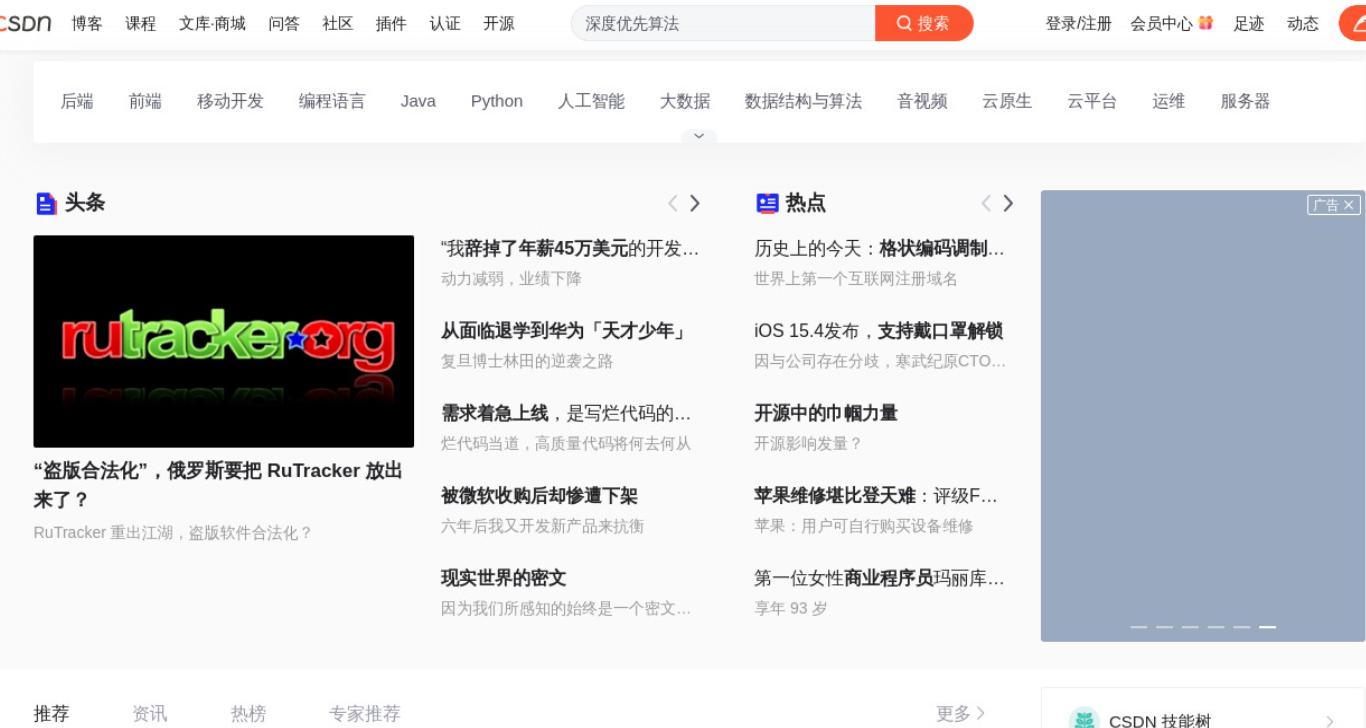This screenshot has height=728, width=1366.
Task: Select 服务器 category
Action: (1245, 101)
